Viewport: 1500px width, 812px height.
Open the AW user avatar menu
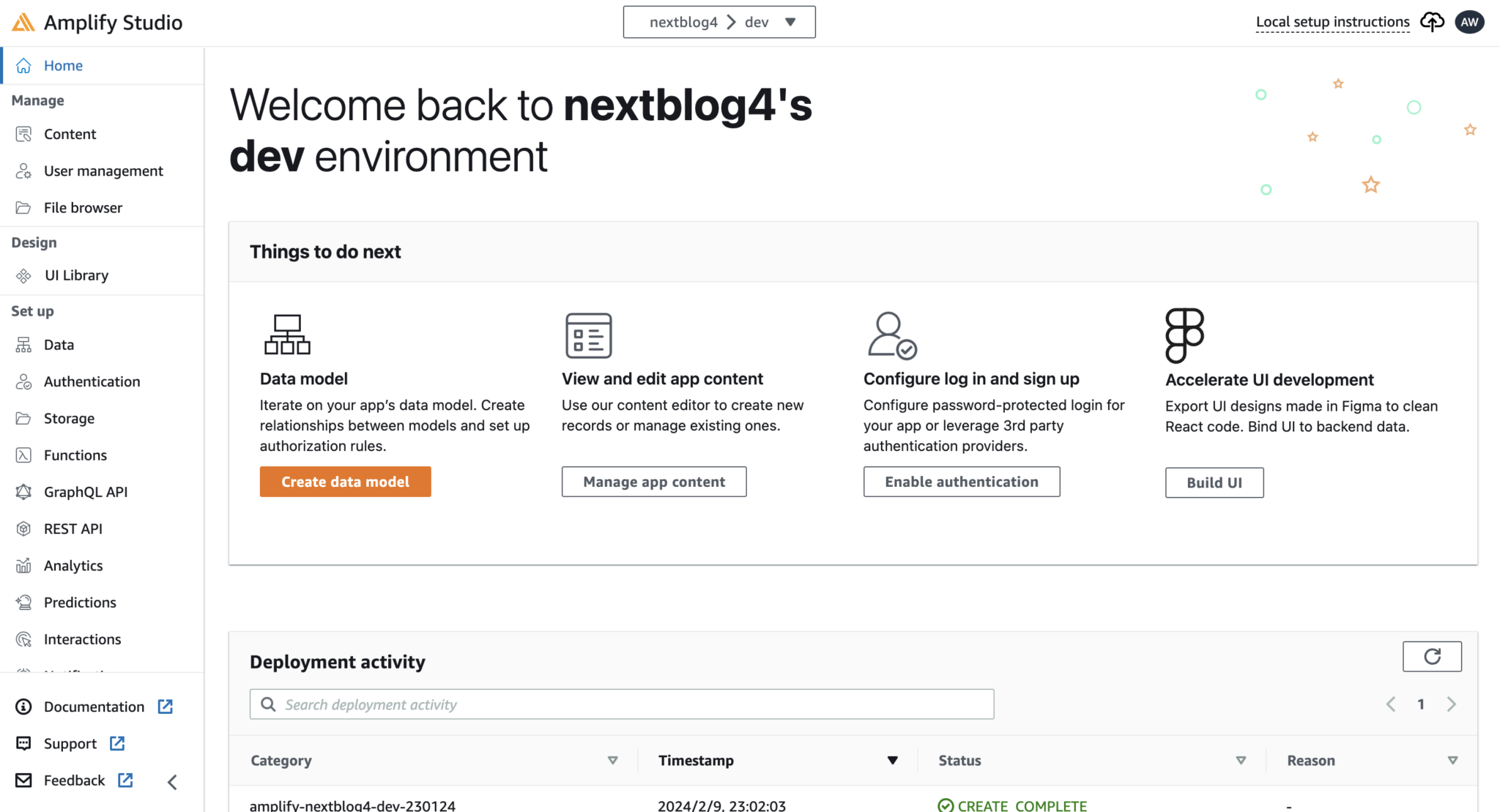point(1469,22)
